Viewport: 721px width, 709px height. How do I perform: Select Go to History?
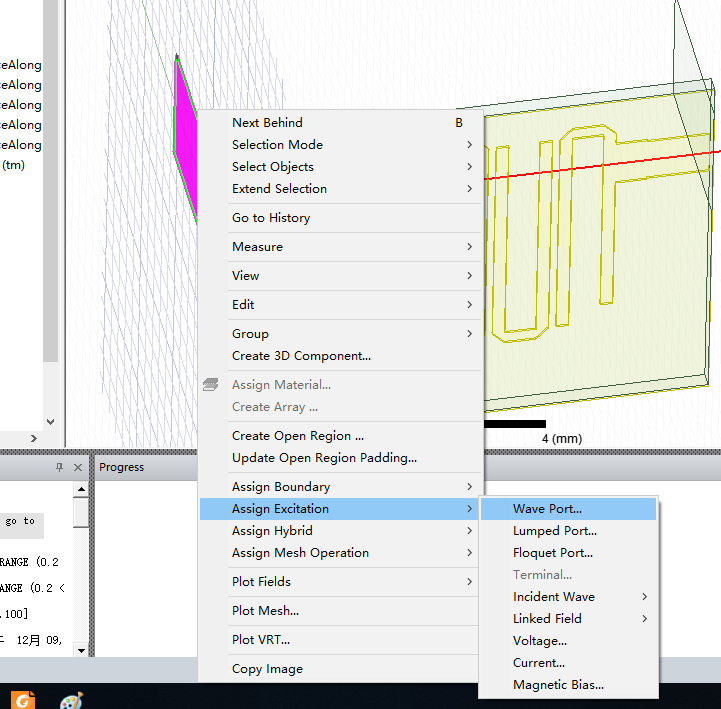click(x=341, y=218)
